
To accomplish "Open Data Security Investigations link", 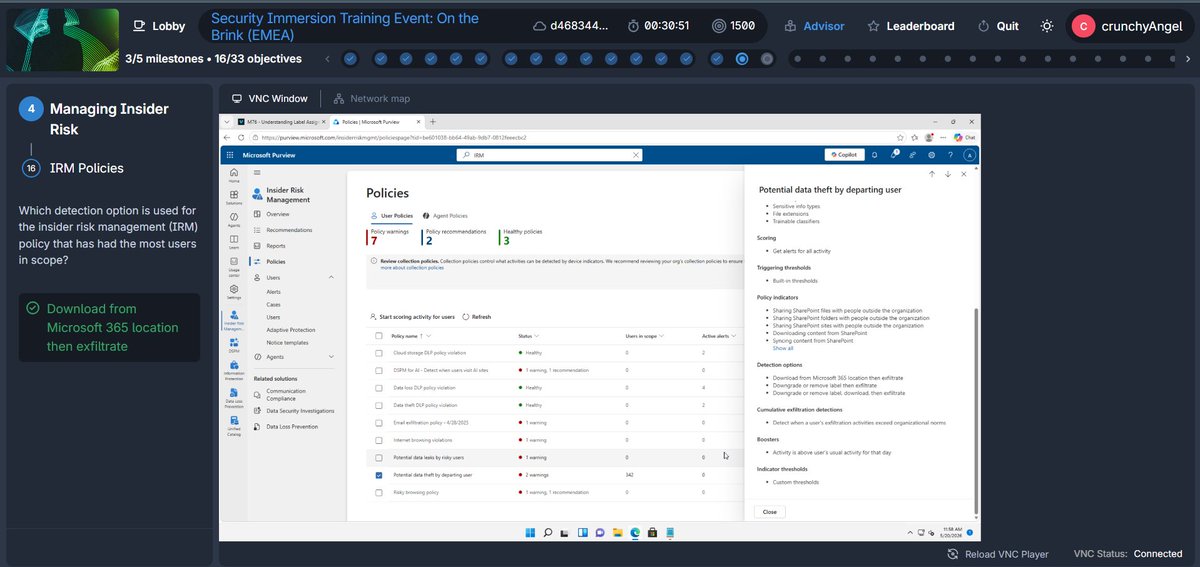I will pyautogui.click(x=292, y=411).
